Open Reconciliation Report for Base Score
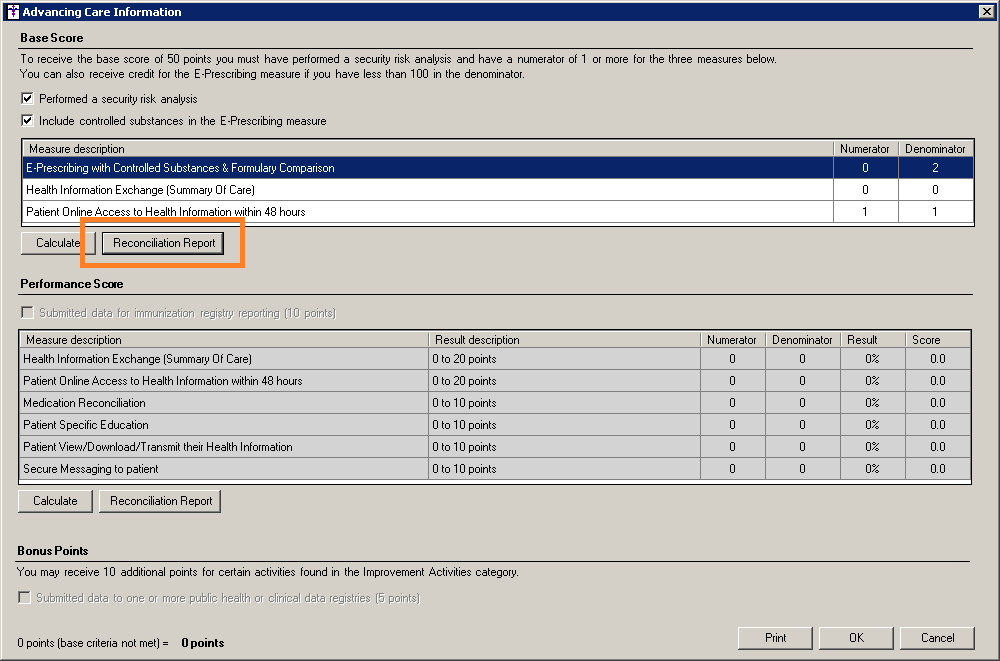 pos(163,243)
